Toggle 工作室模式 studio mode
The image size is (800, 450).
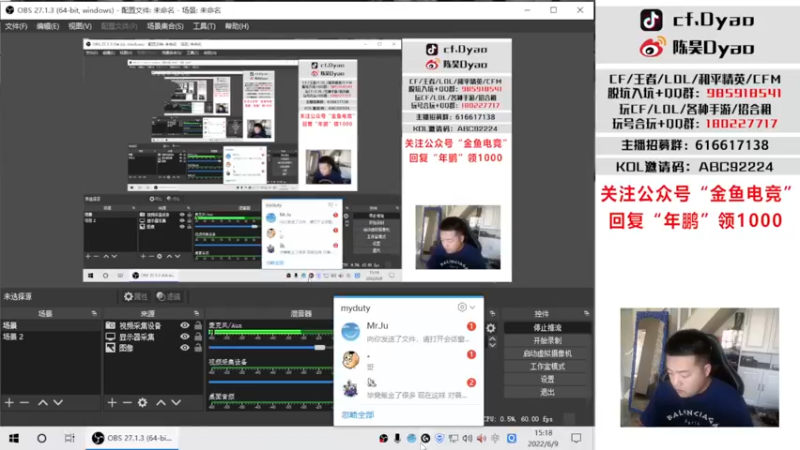(x=547, y=366)
